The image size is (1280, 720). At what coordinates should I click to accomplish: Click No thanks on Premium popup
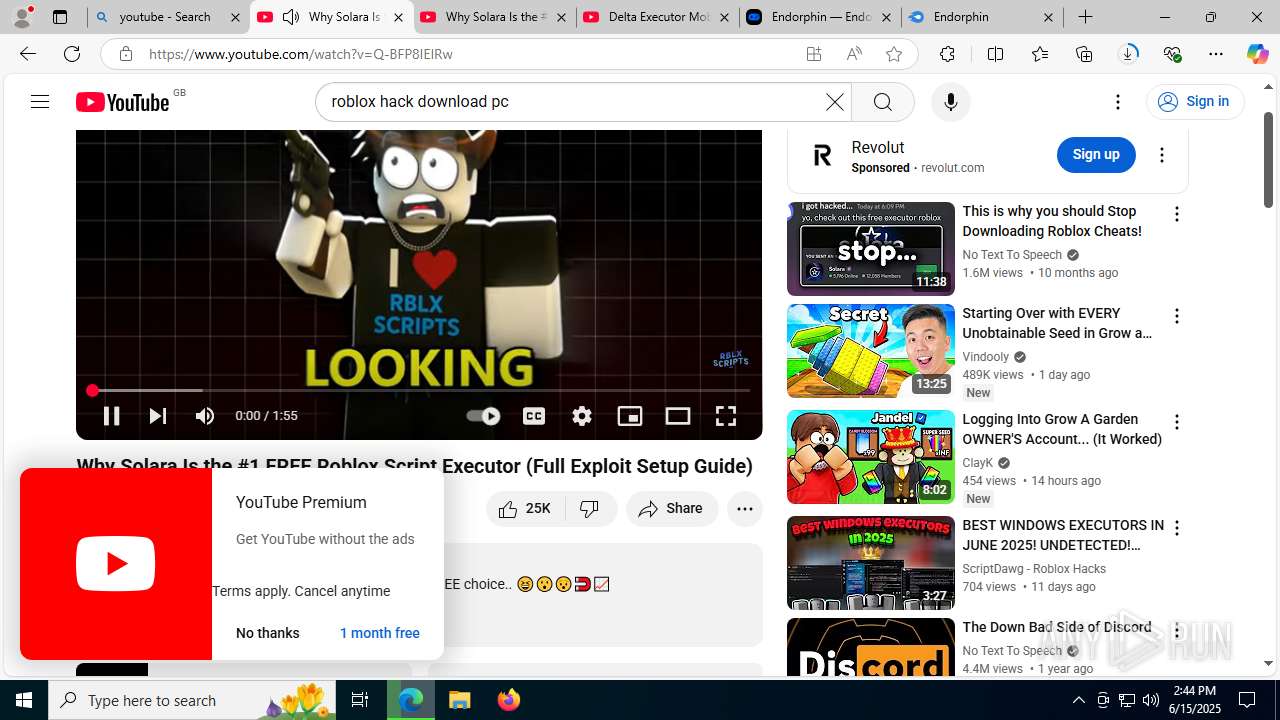coord(268,633)
